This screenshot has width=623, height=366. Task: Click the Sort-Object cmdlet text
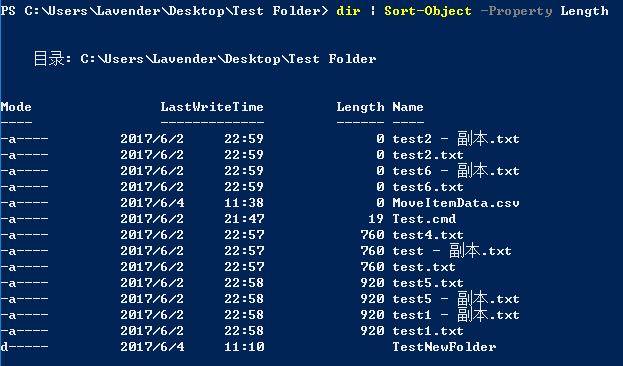click(x=428, y=11)
